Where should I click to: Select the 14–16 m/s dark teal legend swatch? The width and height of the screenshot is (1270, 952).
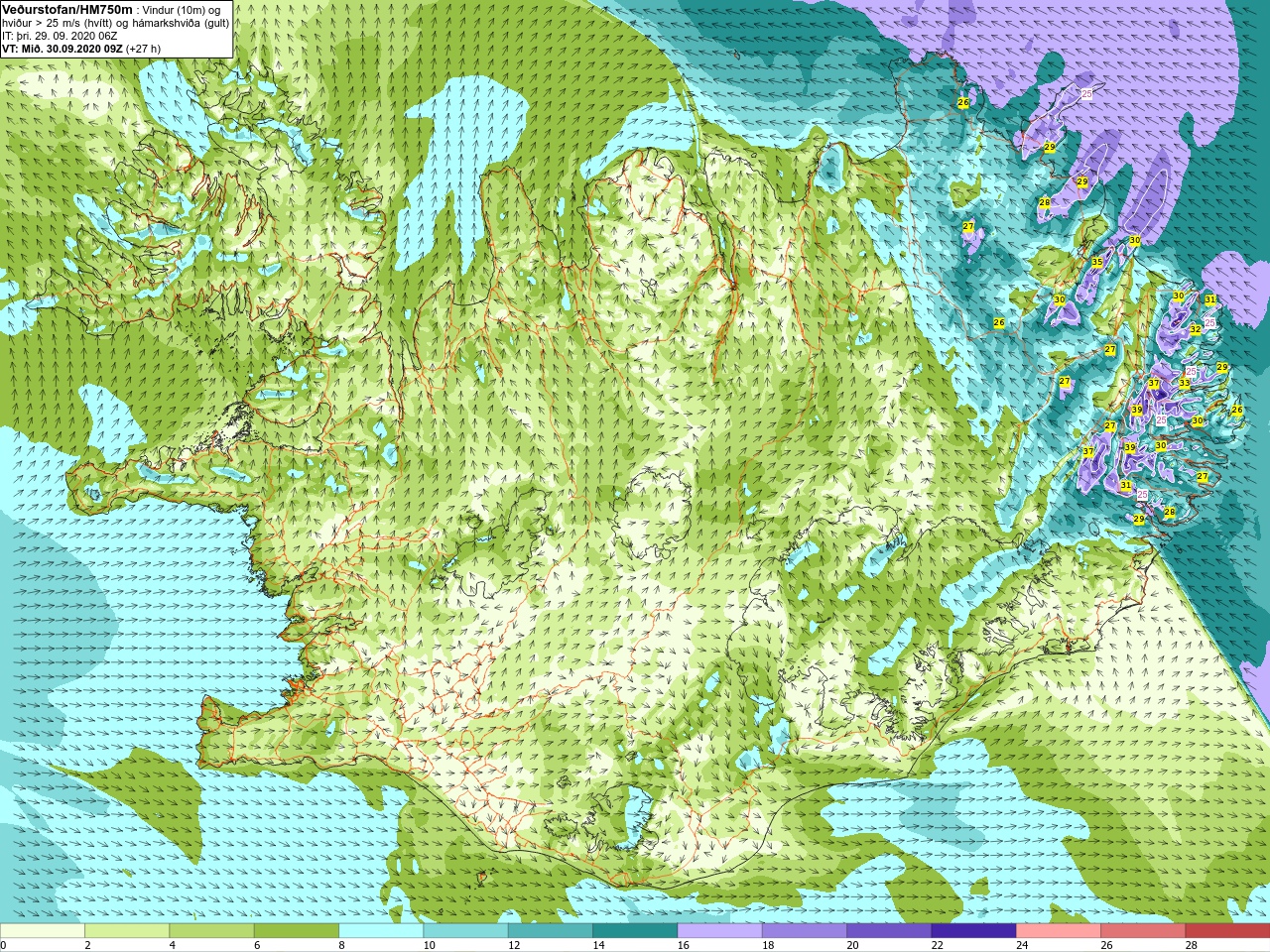(635, 931)
